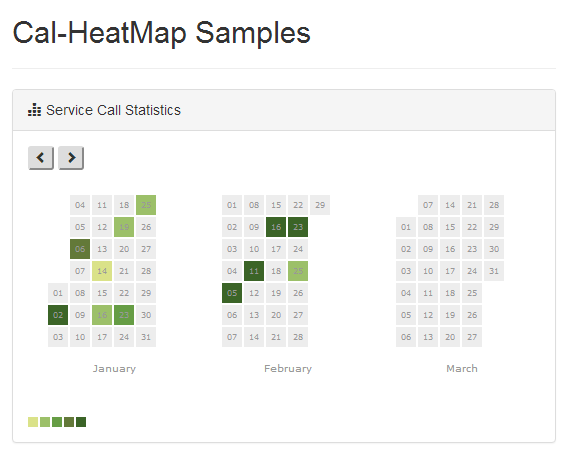Select February 16 dark green cell
The height and width of the screenshot is (474, 571).
click(x=276, y=227)
